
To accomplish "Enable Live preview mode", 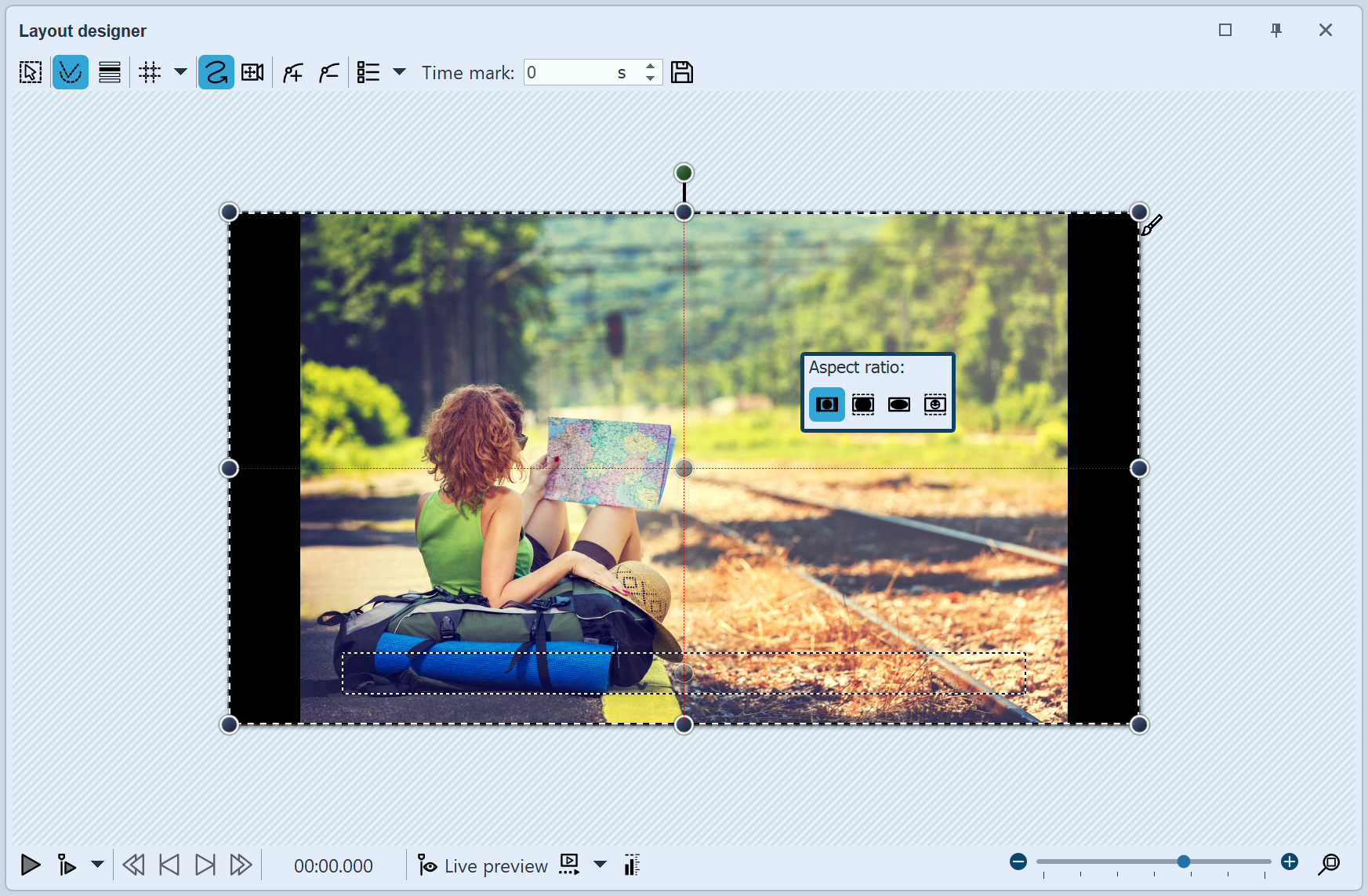I will (428, 865).
